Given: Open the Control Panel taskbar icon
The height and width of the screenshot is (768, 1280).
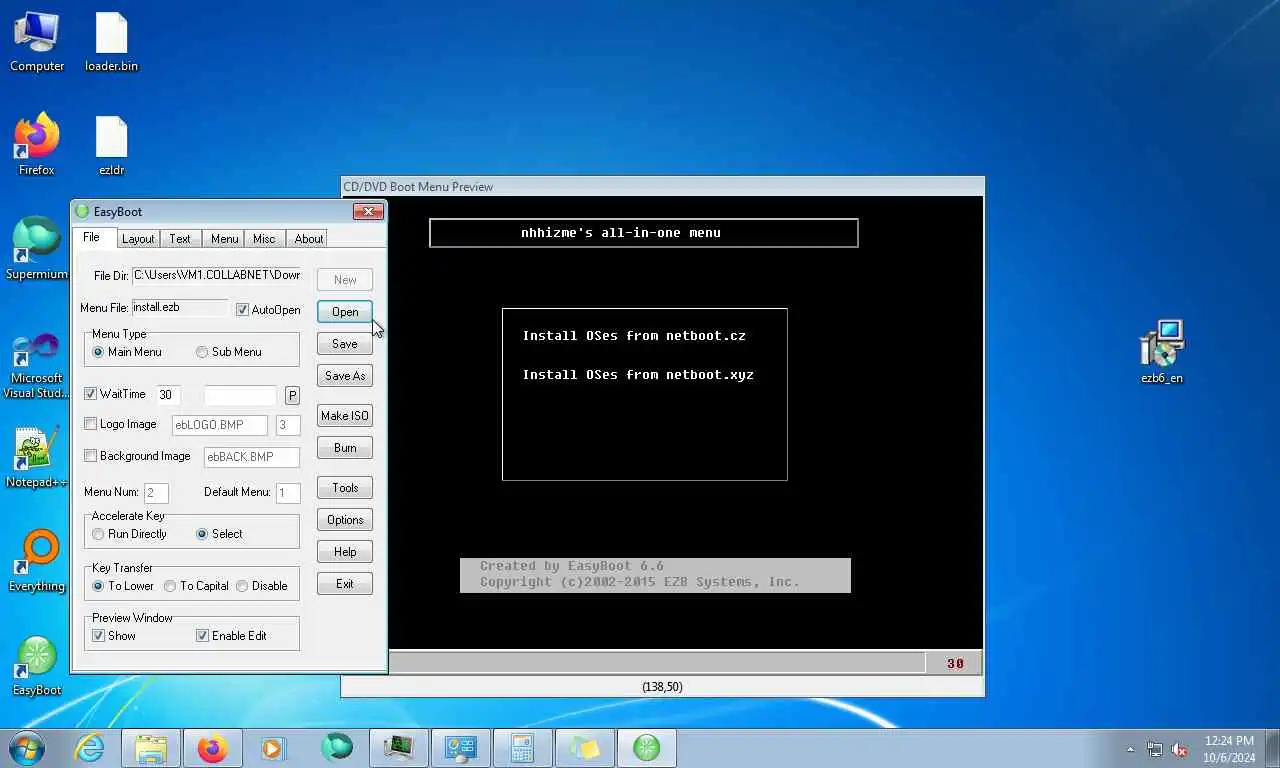Looking at the screenshot, I should (461, 748).
